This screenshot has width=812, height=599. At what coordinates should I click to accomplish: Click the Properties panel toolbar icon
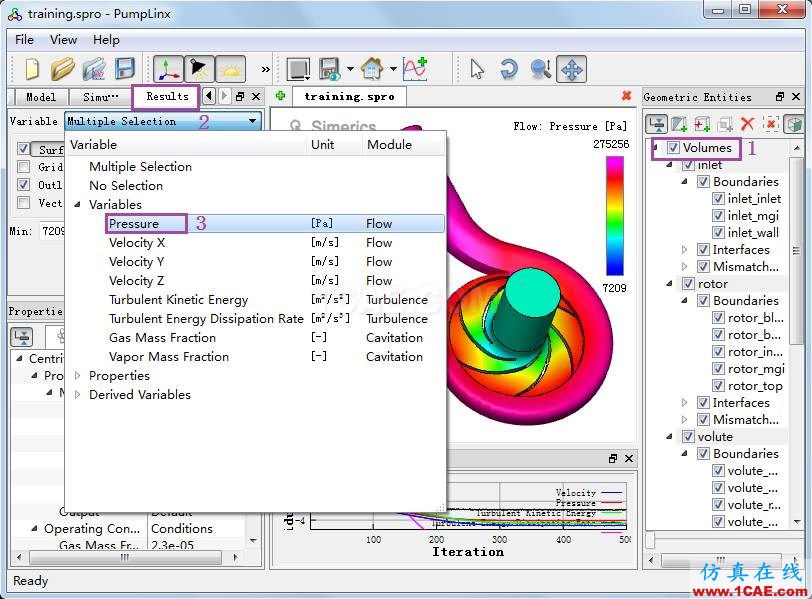pos(22,337)
